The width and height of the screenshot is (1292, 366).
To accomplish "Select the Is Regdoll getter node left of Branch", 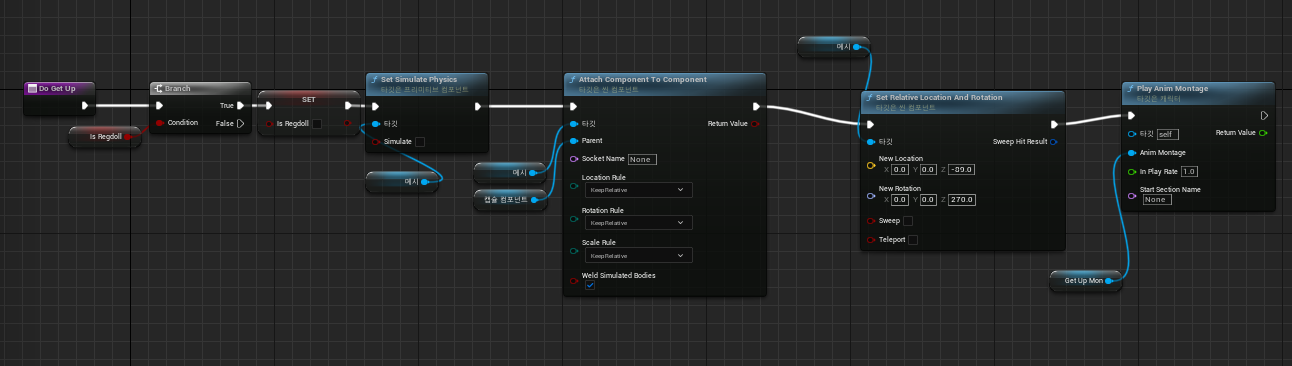I will click(105, 136).
